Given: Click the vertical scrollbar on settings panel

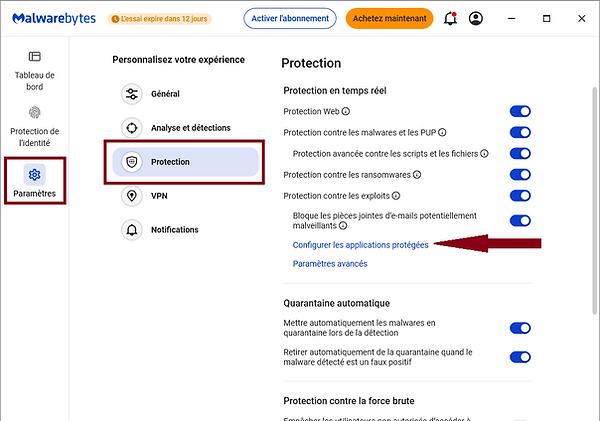Looking at the screenshot, I should point(595,200).
